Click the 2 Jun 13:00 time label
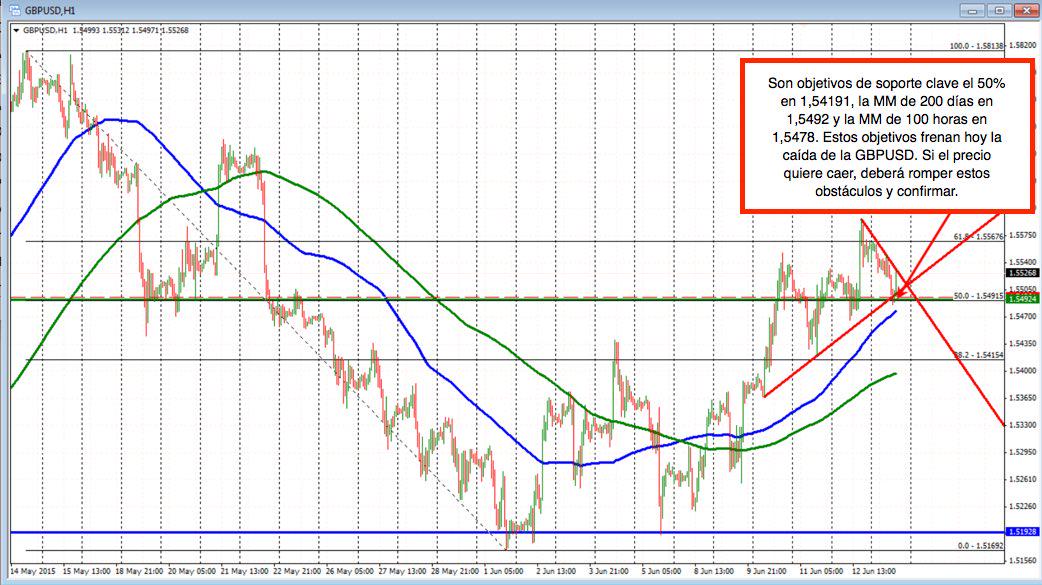This screenshot has width=1042, height=585. (x=556, y=571)
